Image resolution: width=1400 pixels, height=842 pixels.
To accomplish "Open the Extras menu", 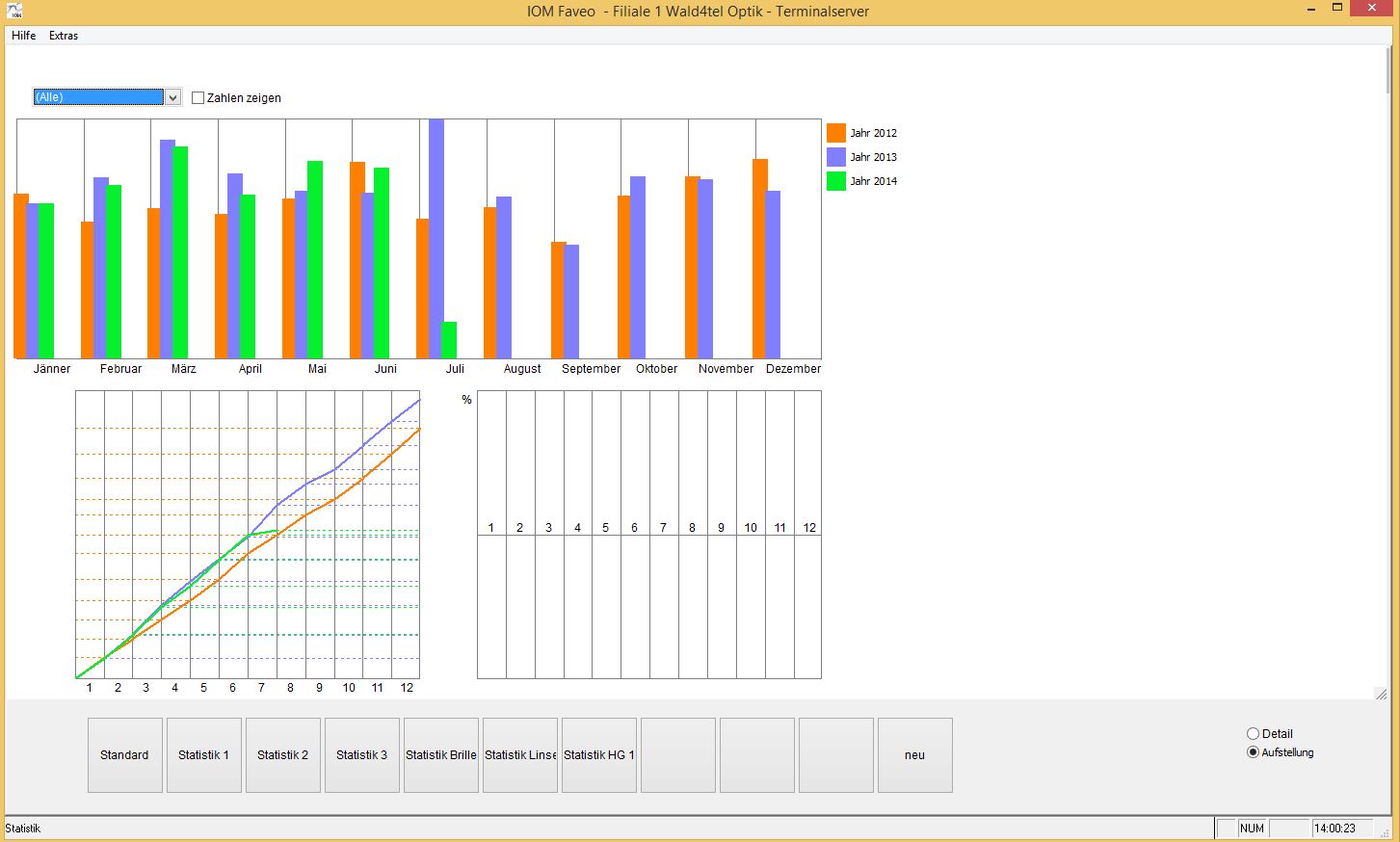I will [x=64, y=36].
